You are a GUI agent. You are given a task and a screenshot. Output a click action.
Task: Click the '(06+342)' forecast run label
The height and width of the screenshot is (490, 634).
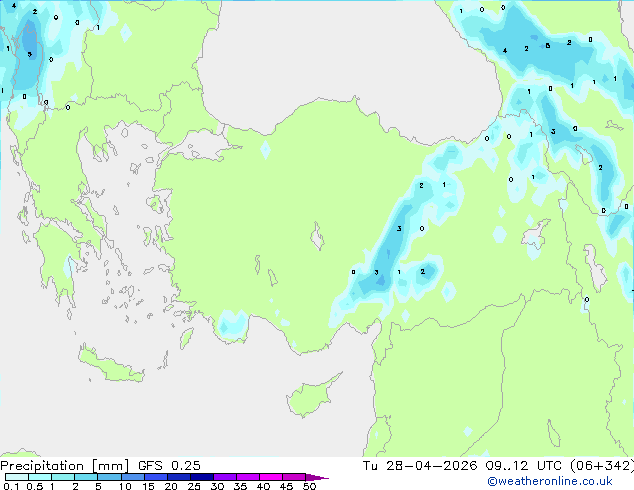(602, 466)
